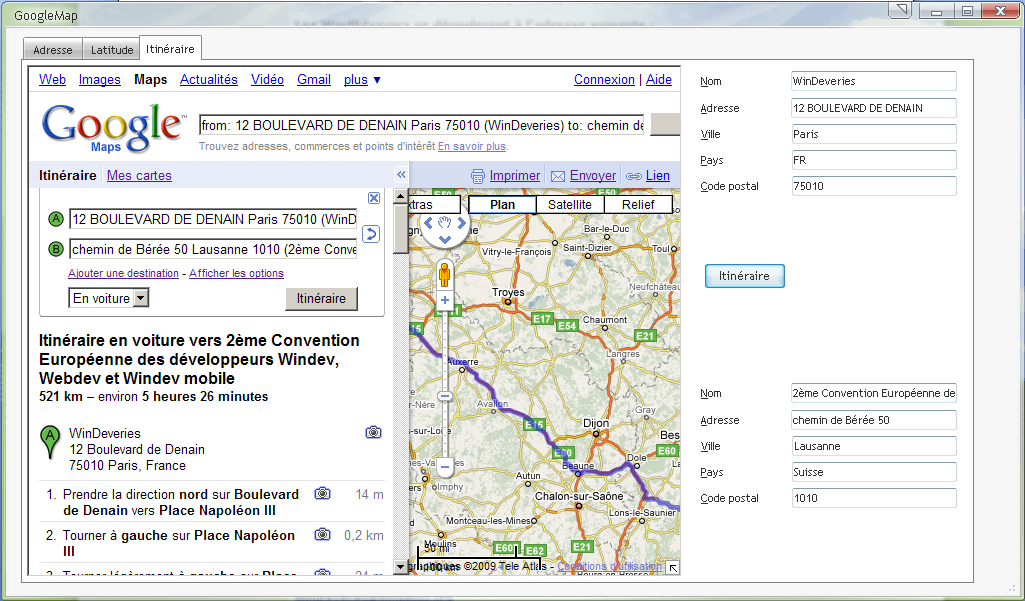Pan the map down with the arrow control
This screenshot has height=601, width=1025.
445,239
